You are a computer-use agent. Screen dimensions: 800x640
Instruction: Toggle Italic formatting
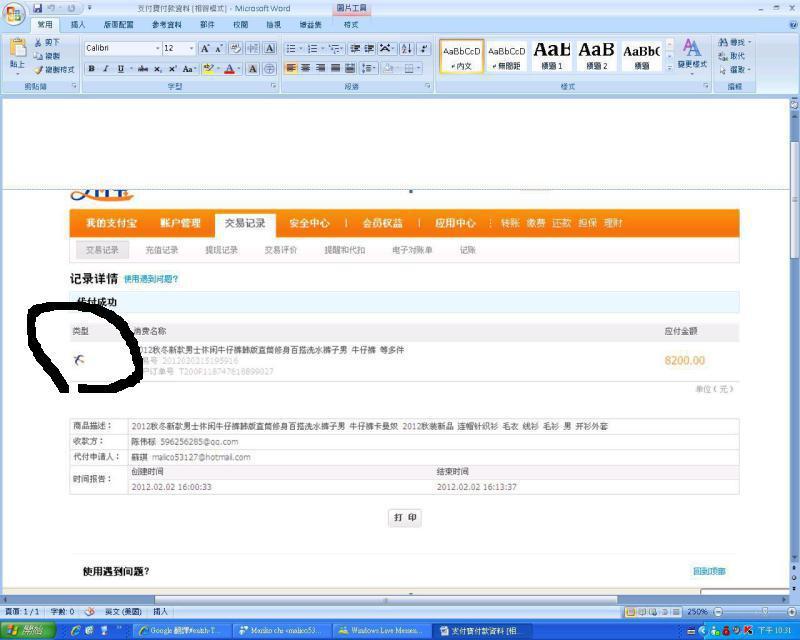[106, 69]
